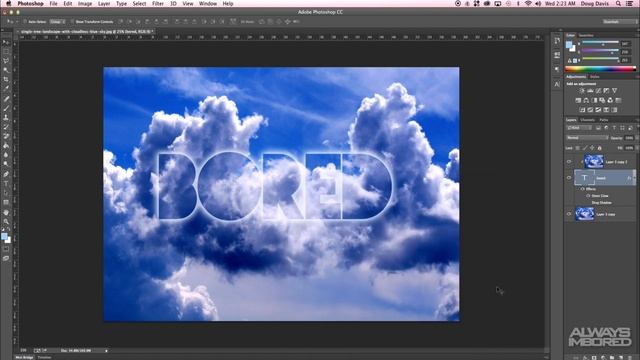Toggle Inner Glow effect visibility

tap(588, 196)
